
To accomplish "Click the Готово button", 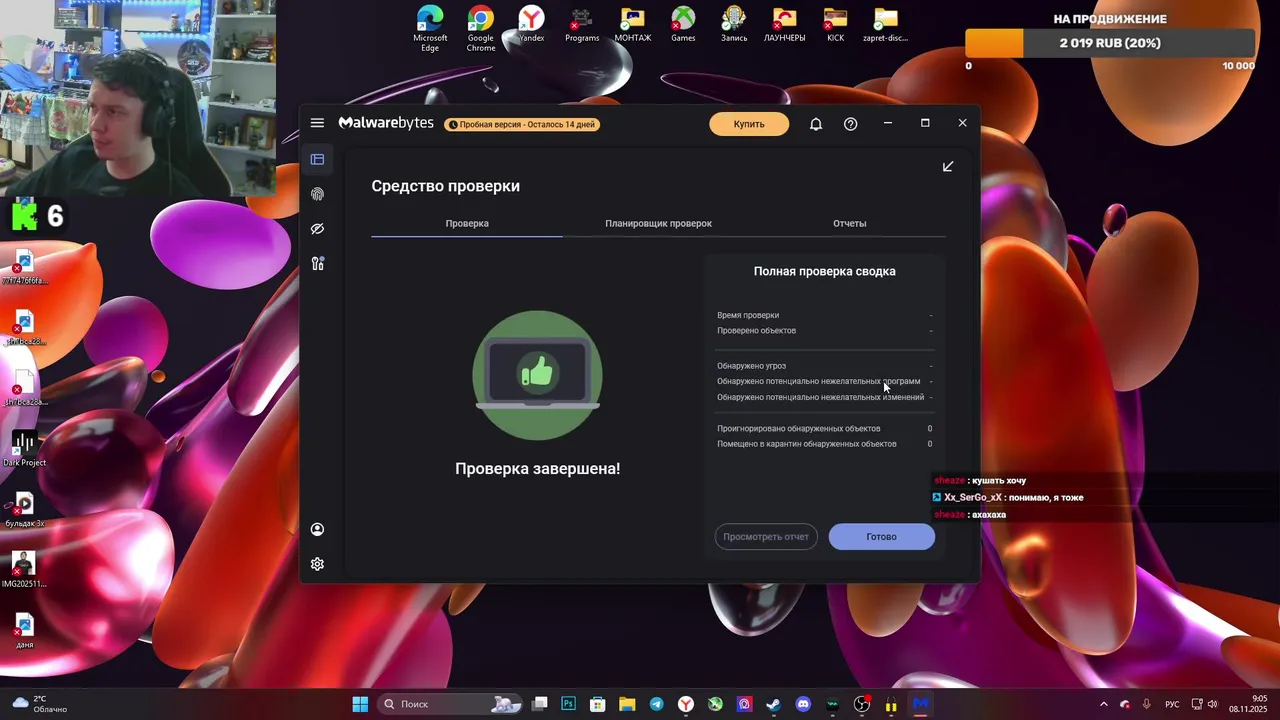I will click(x=881, y=537).
